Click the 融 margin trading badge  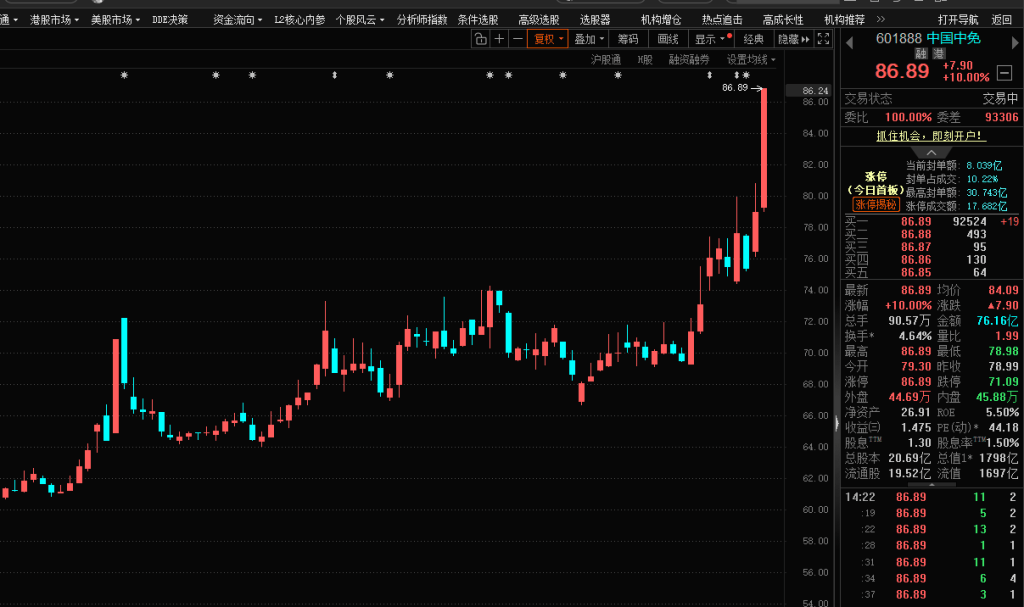pyautogui.click(x=921, y=53)
